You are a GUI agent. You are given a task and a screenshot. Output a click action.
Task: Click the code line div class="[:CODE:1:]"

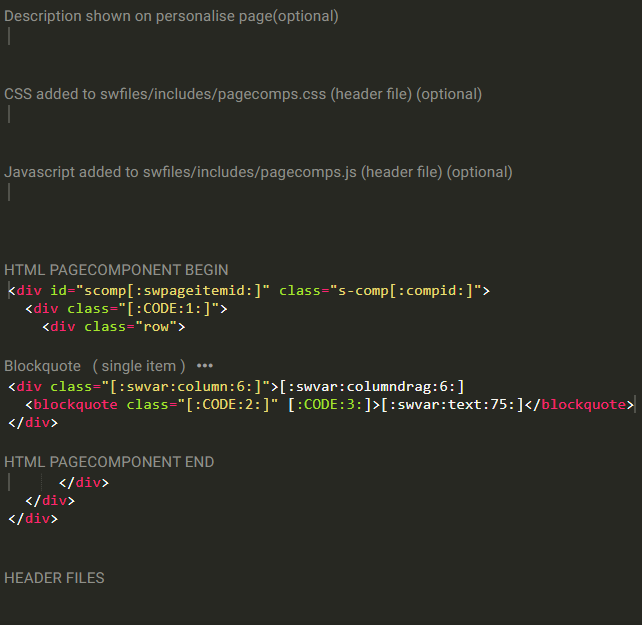click(x=126, y=309)
